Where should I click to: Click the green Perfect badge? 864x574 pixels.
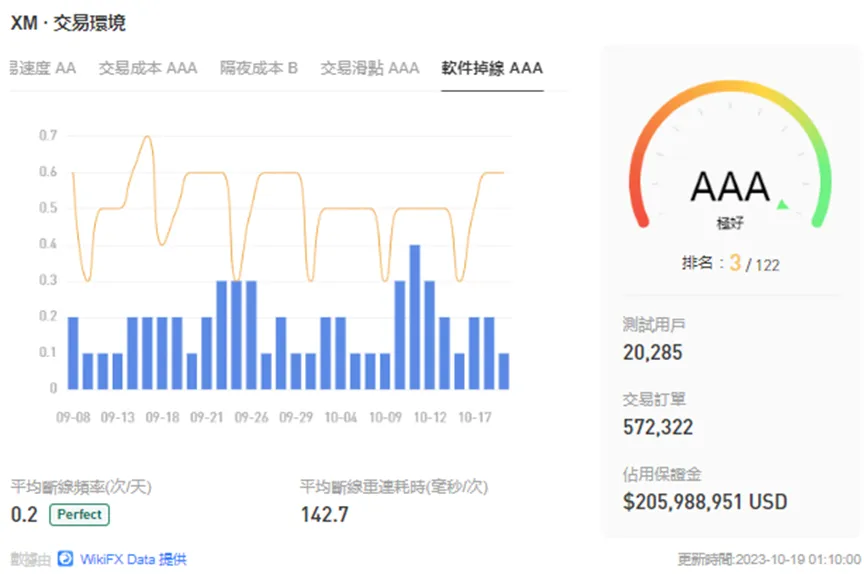(x=79, y=515)
